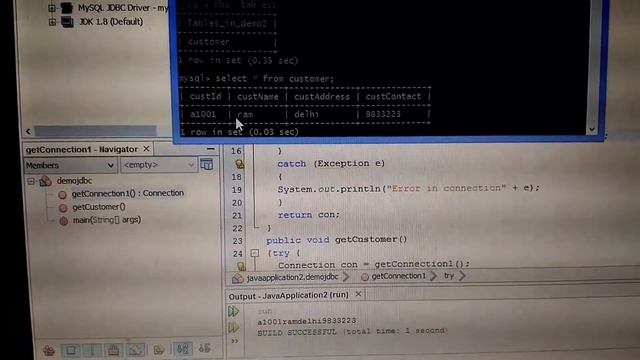Click 'BUILD SUCCESSFUL' output line
Image resolution: width=640 pixels, height=360 pixels.
click(x=352, y=331)
